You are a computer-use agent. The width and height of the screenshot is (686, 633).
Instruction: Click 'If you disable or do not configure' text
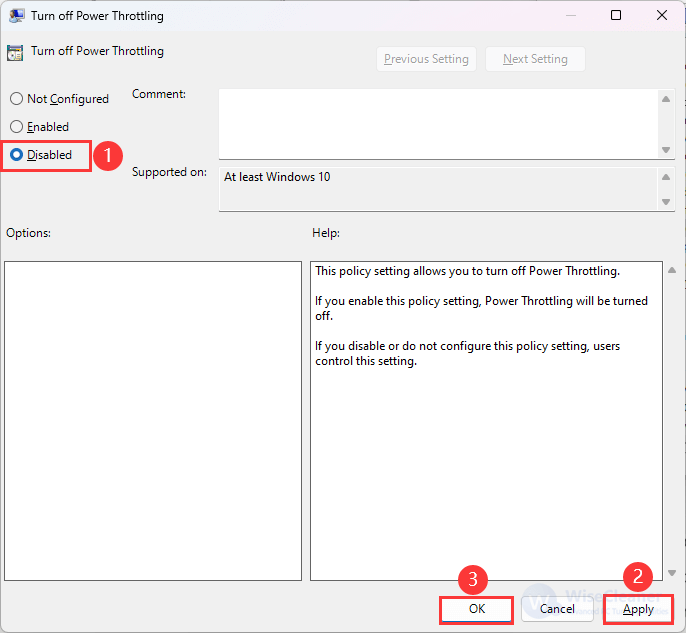click(467, 353)
